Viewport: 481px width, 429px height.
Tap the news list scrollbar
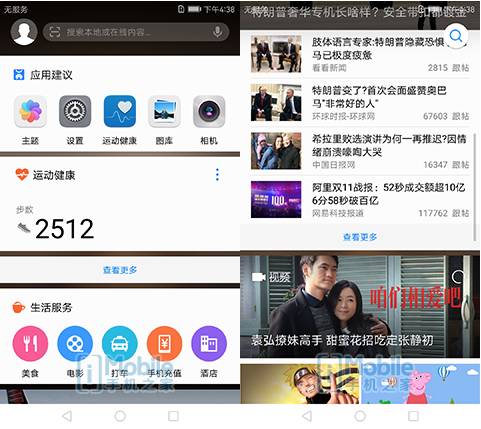(475, 187)
